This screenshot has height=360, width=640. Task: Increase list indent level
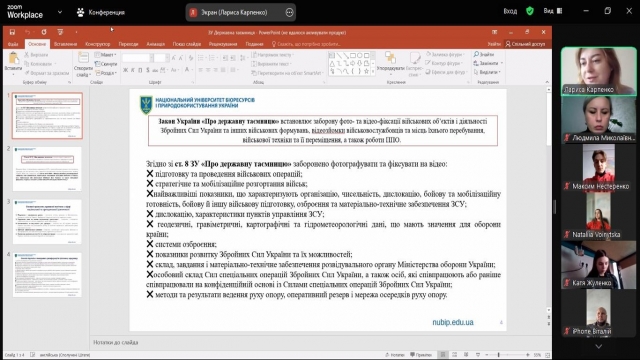pos(233,58)
